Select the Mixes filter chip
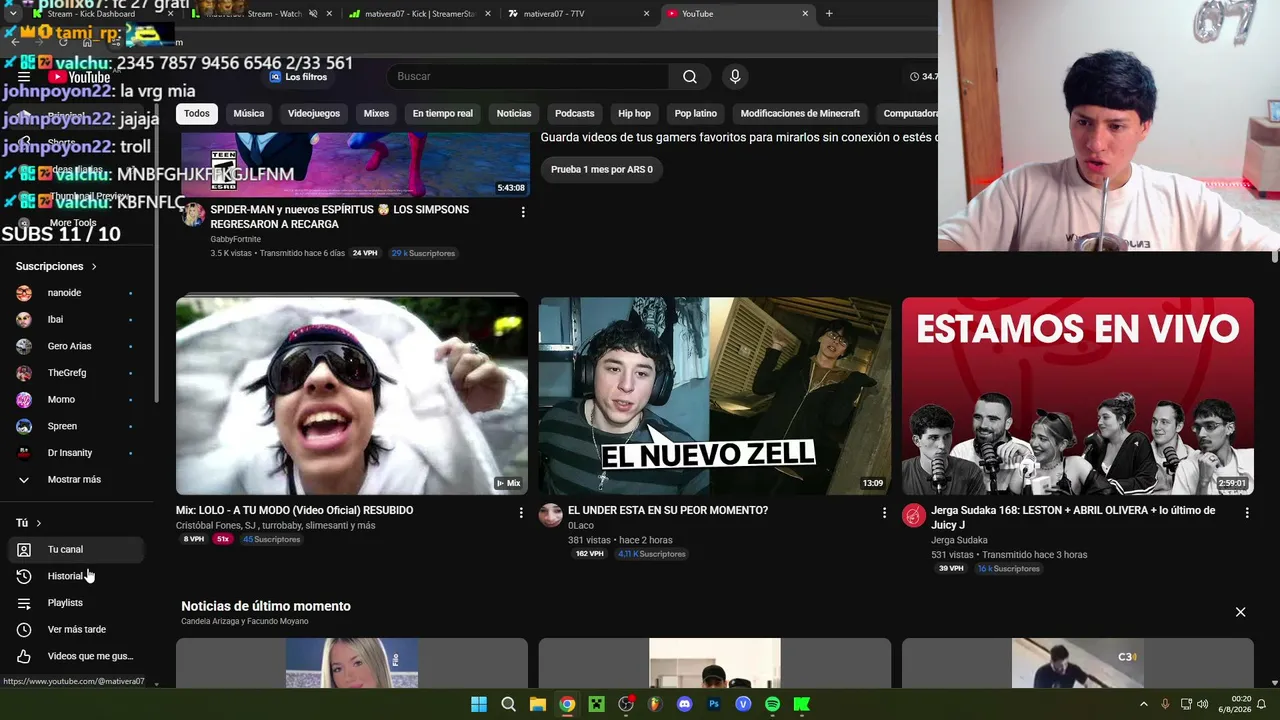The height and width of the screenshot is (720, 1280). [x=376, y=114]
